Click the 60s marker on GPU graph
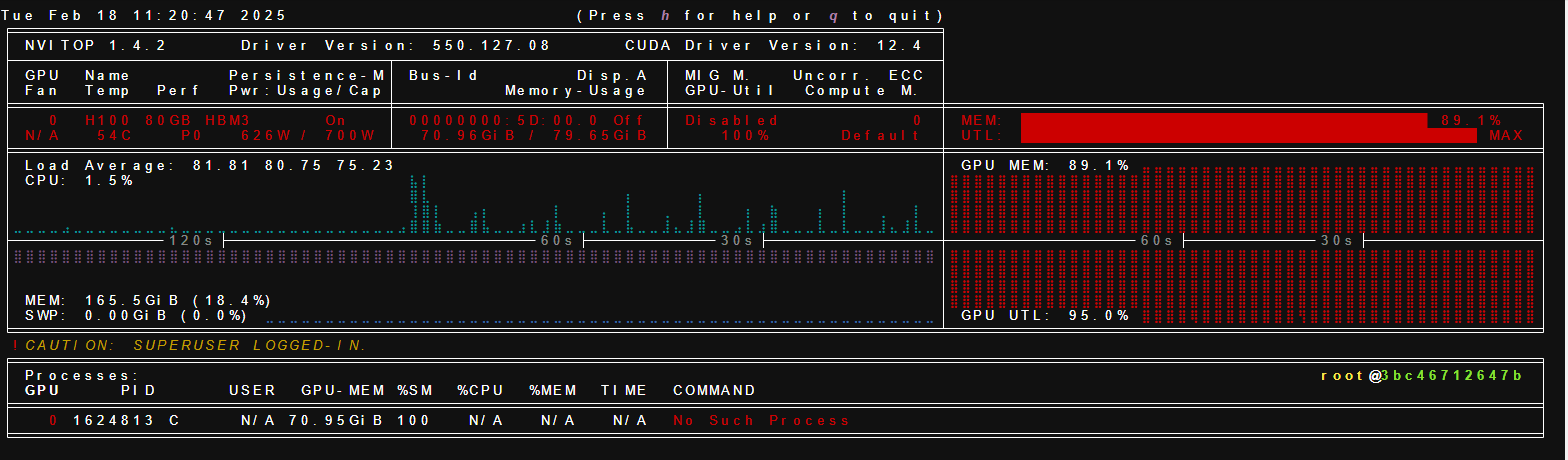The image size is (1568, 460). pos(1158,241)
